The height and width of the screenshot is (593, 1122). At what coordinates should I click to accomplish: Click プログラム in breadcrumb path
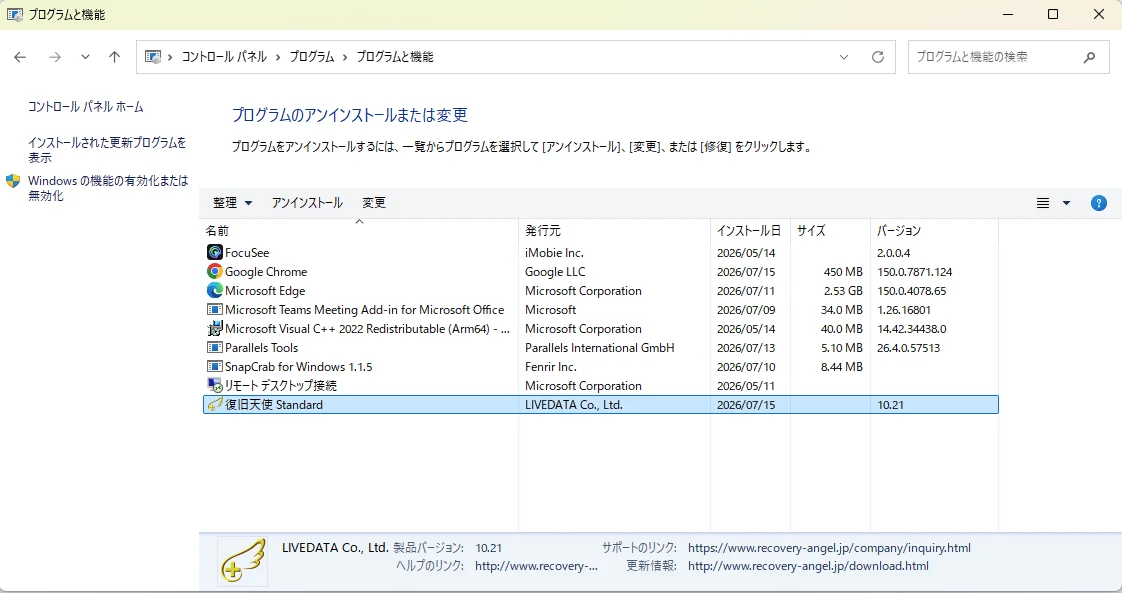(311, 57)
